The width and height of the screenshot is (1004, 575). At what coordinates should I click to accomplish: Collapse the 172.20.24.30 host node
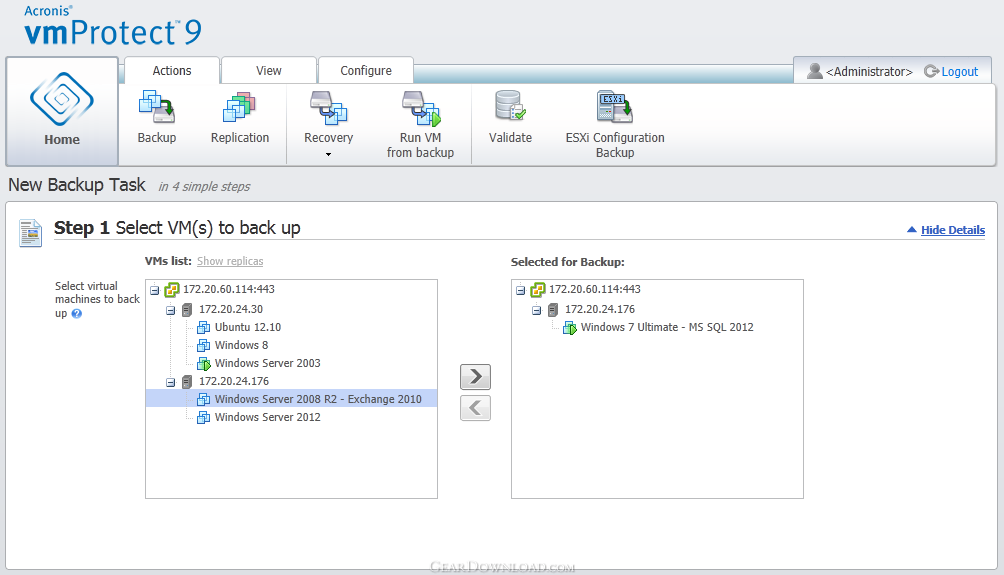tap(170, 311)
